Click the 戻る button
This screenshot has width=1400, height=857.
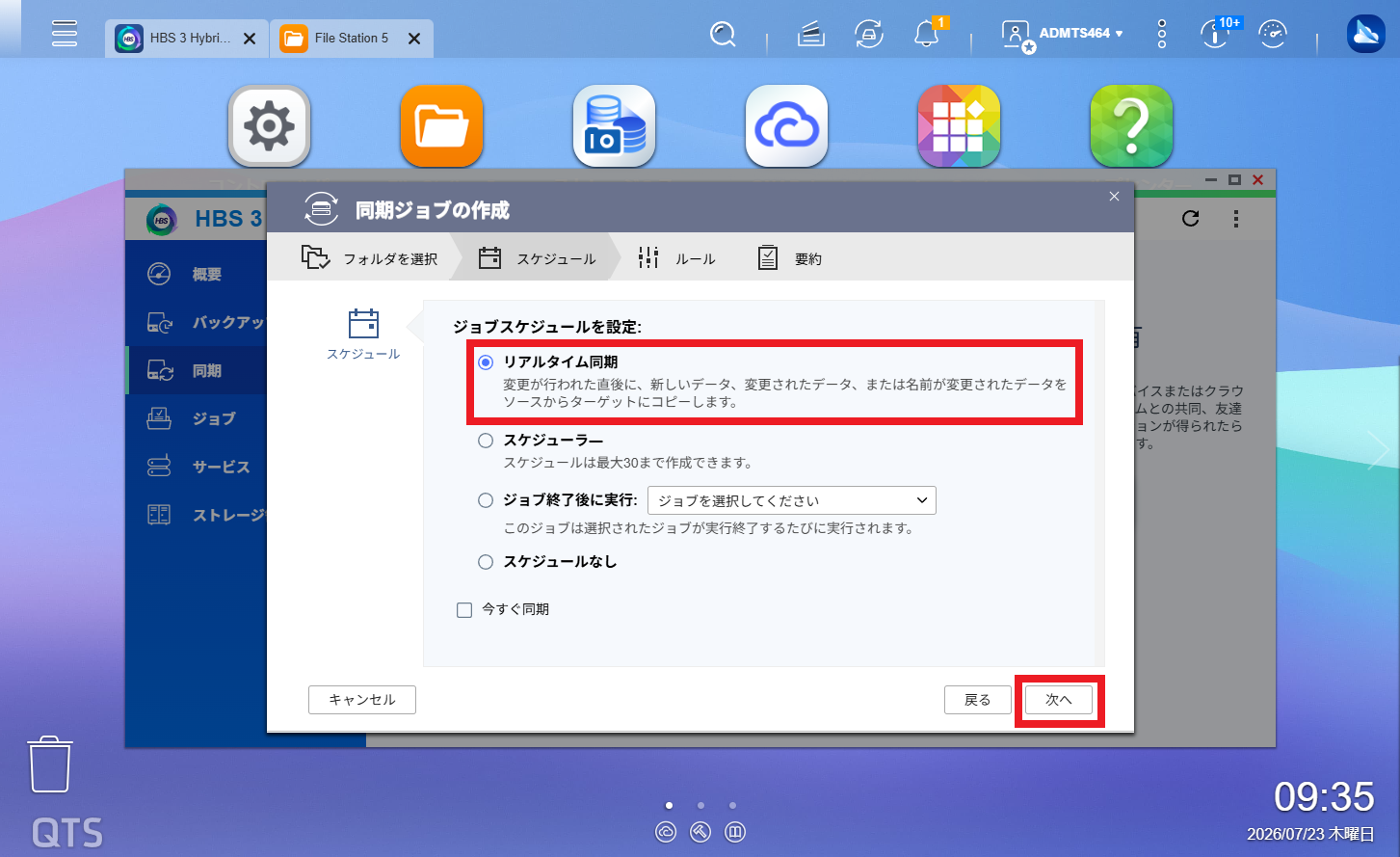point(978,700)
